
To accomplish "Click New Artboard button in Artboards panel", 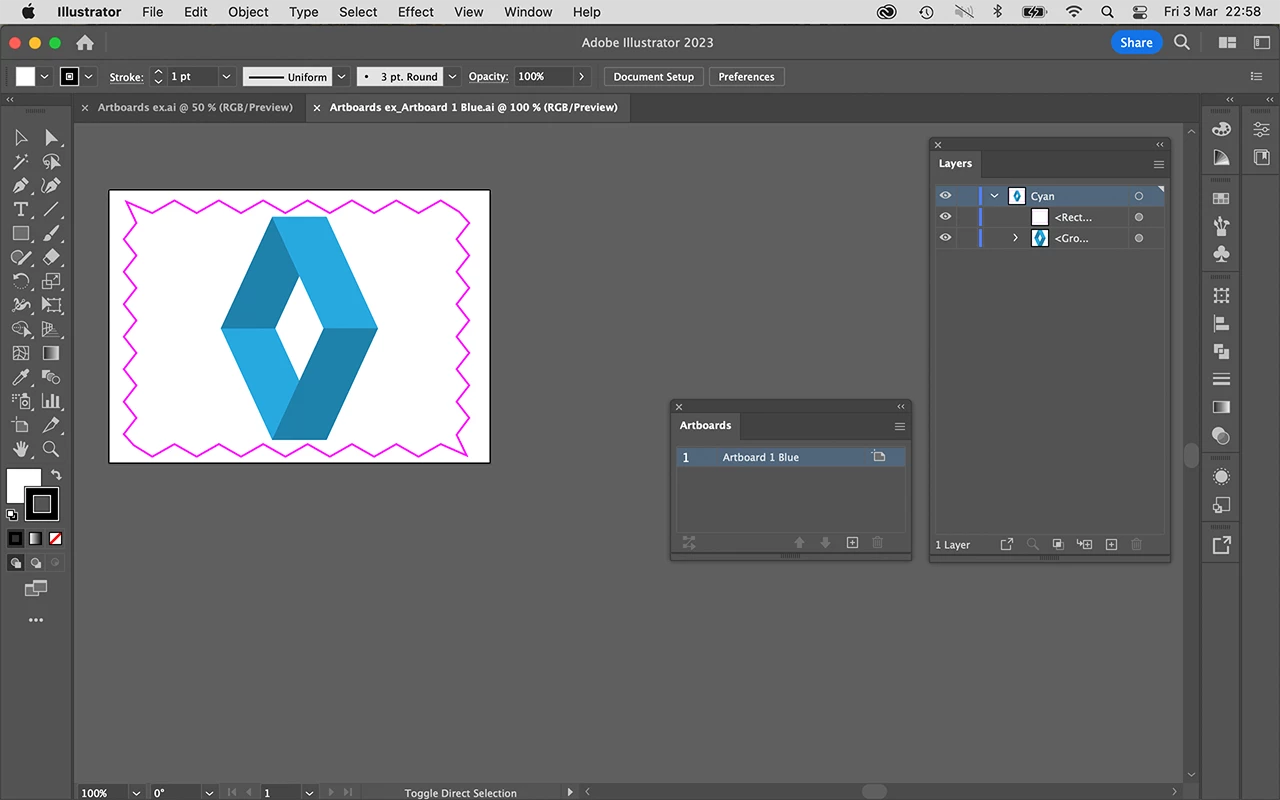I will [852, 543].
